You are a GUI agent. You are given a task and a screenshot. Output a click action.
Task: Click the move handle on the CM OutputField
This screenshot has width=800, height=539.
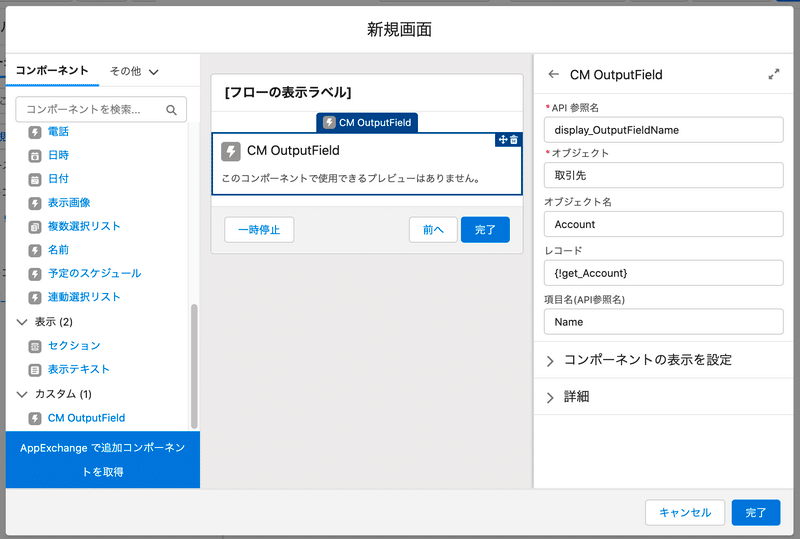click(x=503, y=140)
